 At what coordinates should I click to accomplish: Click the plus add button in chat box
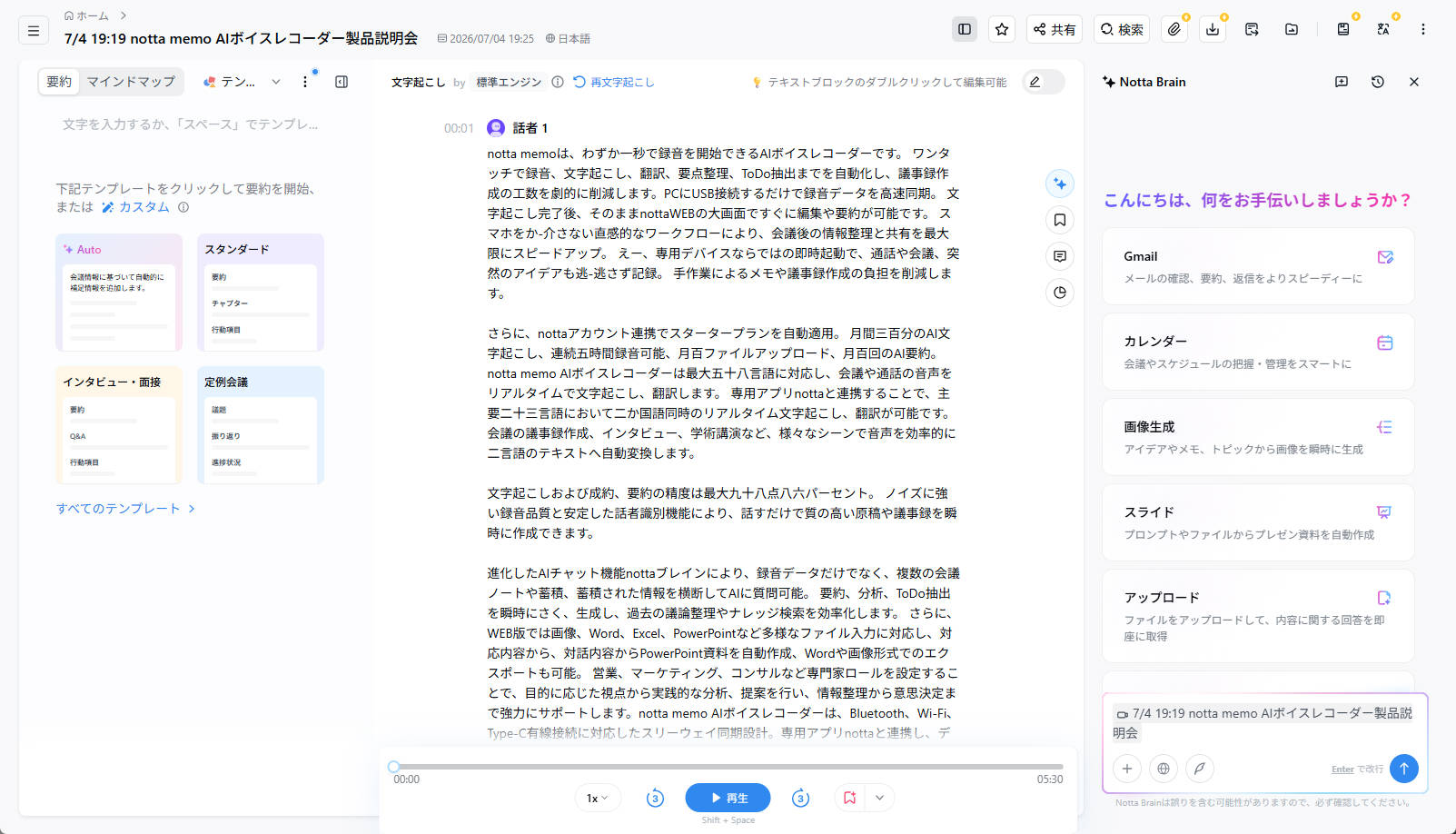[1127, 769]
